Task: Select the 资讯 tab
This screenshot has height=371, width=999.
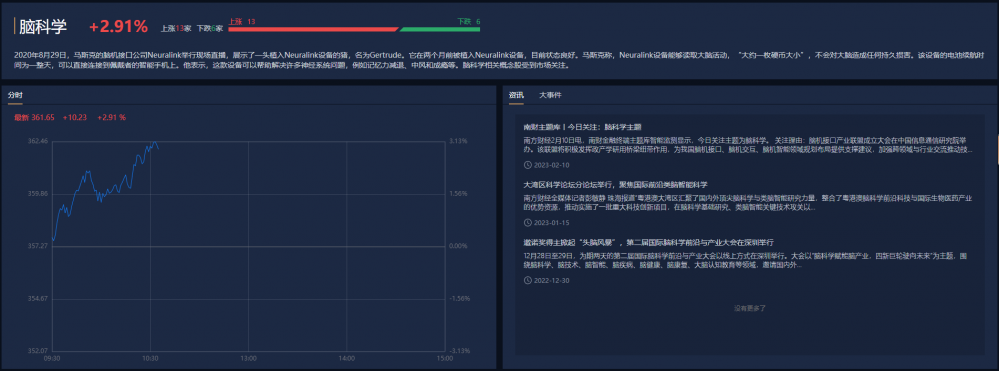Action: (516, 95)
